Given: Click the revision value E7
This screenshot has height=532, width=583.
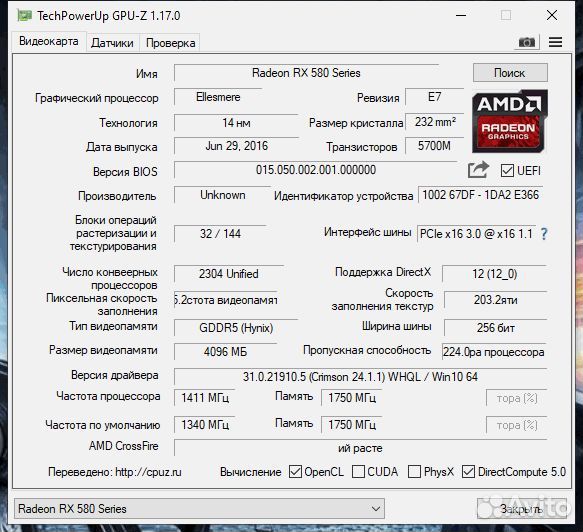Looking at the screenshot, I should (x=434, y=97).
